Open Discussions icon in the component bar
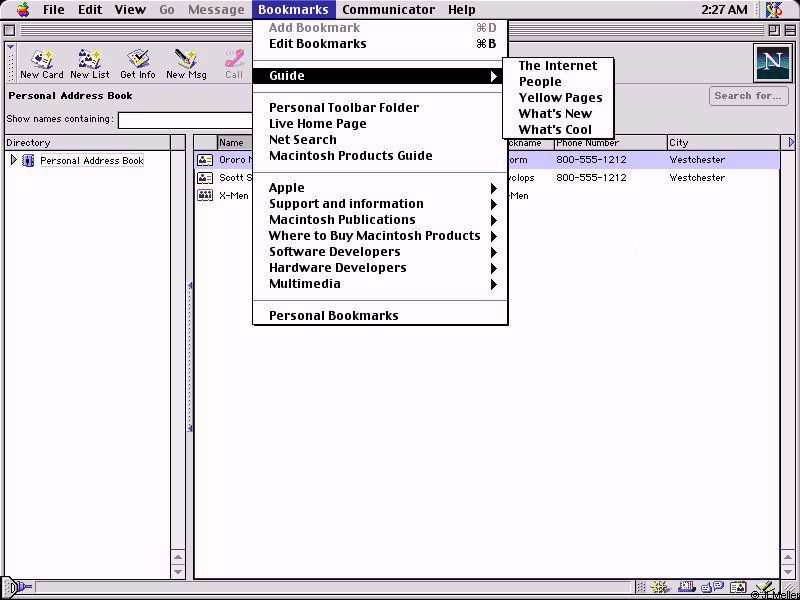 (711, 588)
